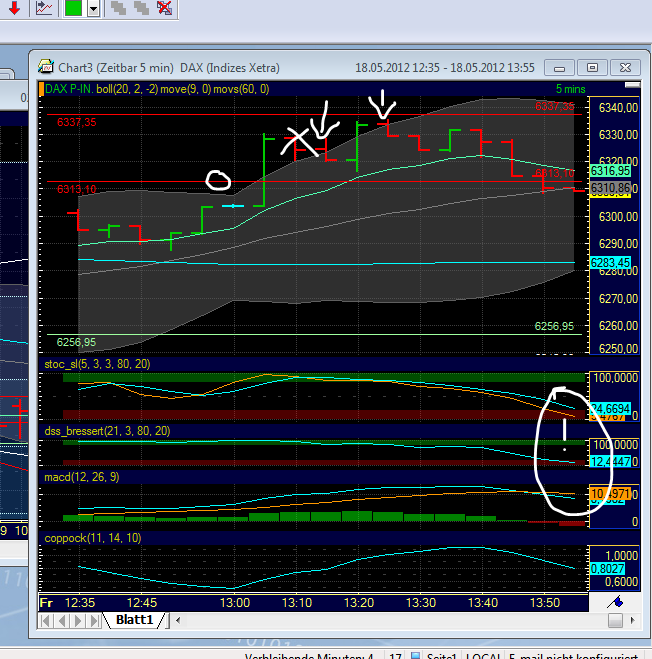The image size is (652, 659).
Task: Click the 13:30 time axis label
Action: (x=421, y=603)
